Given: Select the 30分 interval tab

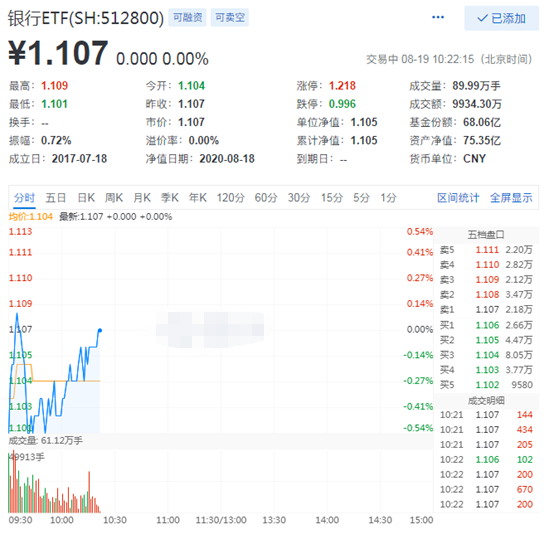Looking at the screenshot, I should [x=299, y=197].
